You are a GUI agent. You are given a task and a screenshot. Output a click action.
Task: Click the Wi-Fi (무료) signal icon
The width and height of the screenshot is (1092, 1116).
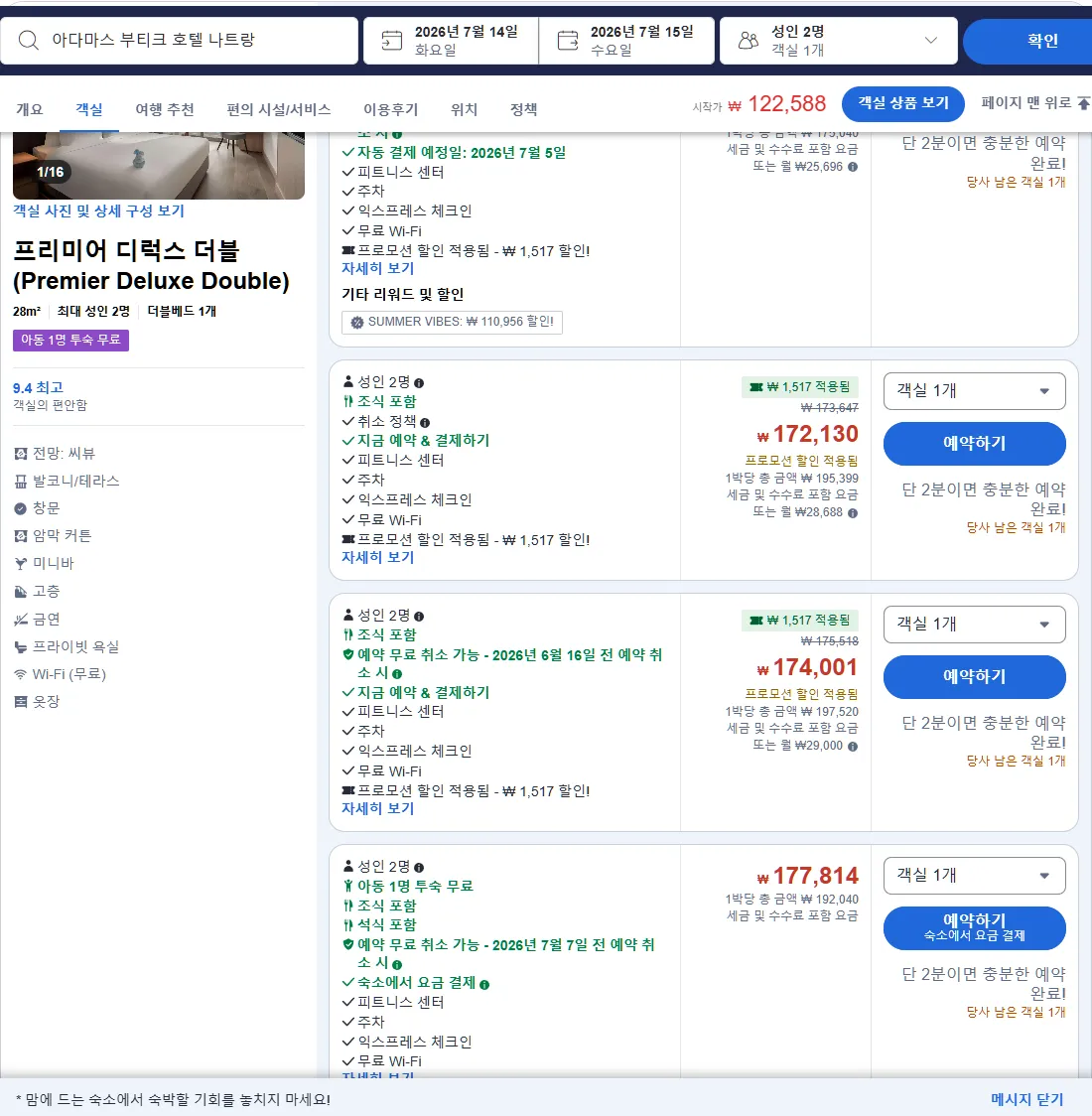click(x=21, y=674)
